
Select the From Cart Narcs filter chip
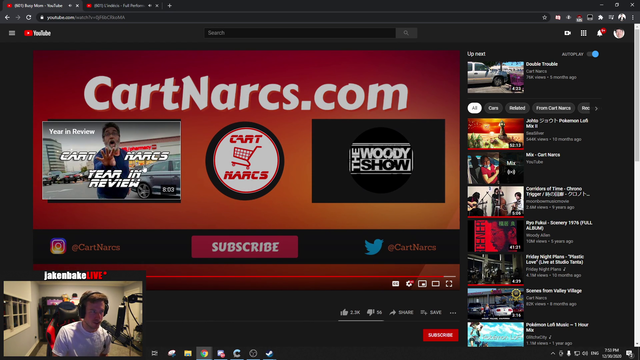pos(553,108)
